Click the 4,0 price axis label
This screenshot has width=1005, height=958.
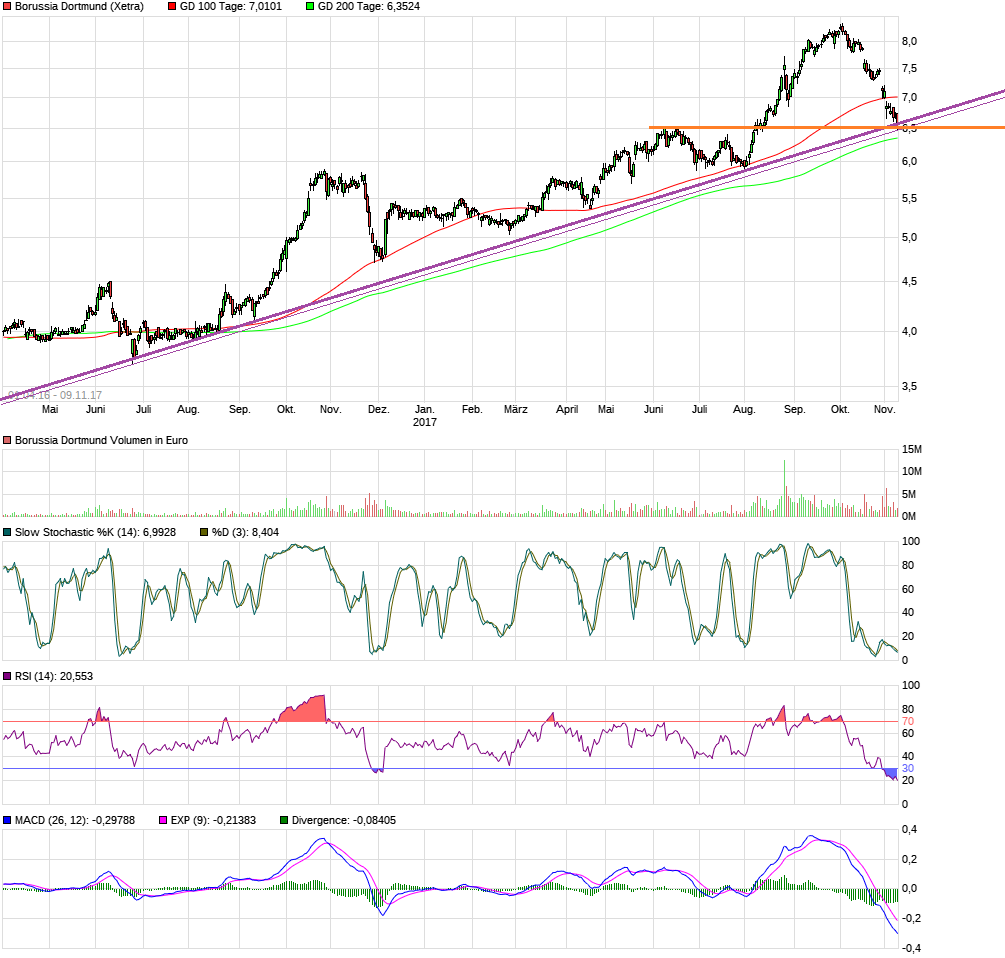[909, 331]
